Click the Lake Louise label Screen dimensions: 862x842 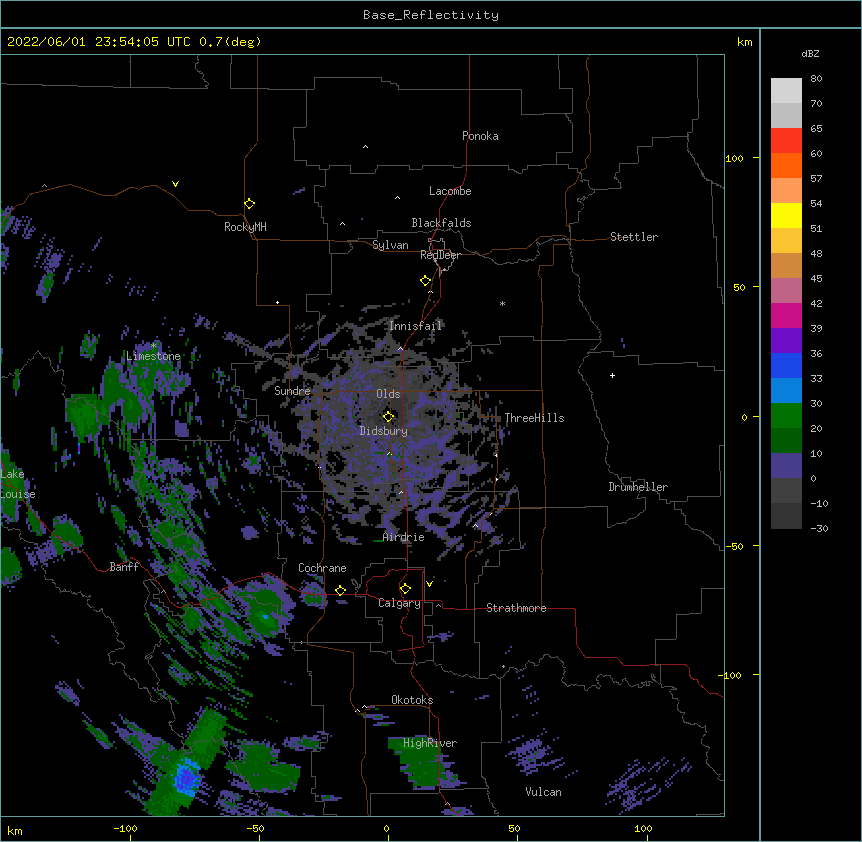[x=17, y=484]
